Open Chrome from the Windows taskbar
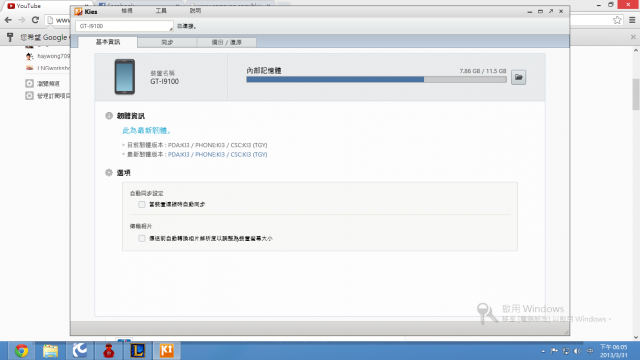The image size is (640, 360). pos(21,351)
